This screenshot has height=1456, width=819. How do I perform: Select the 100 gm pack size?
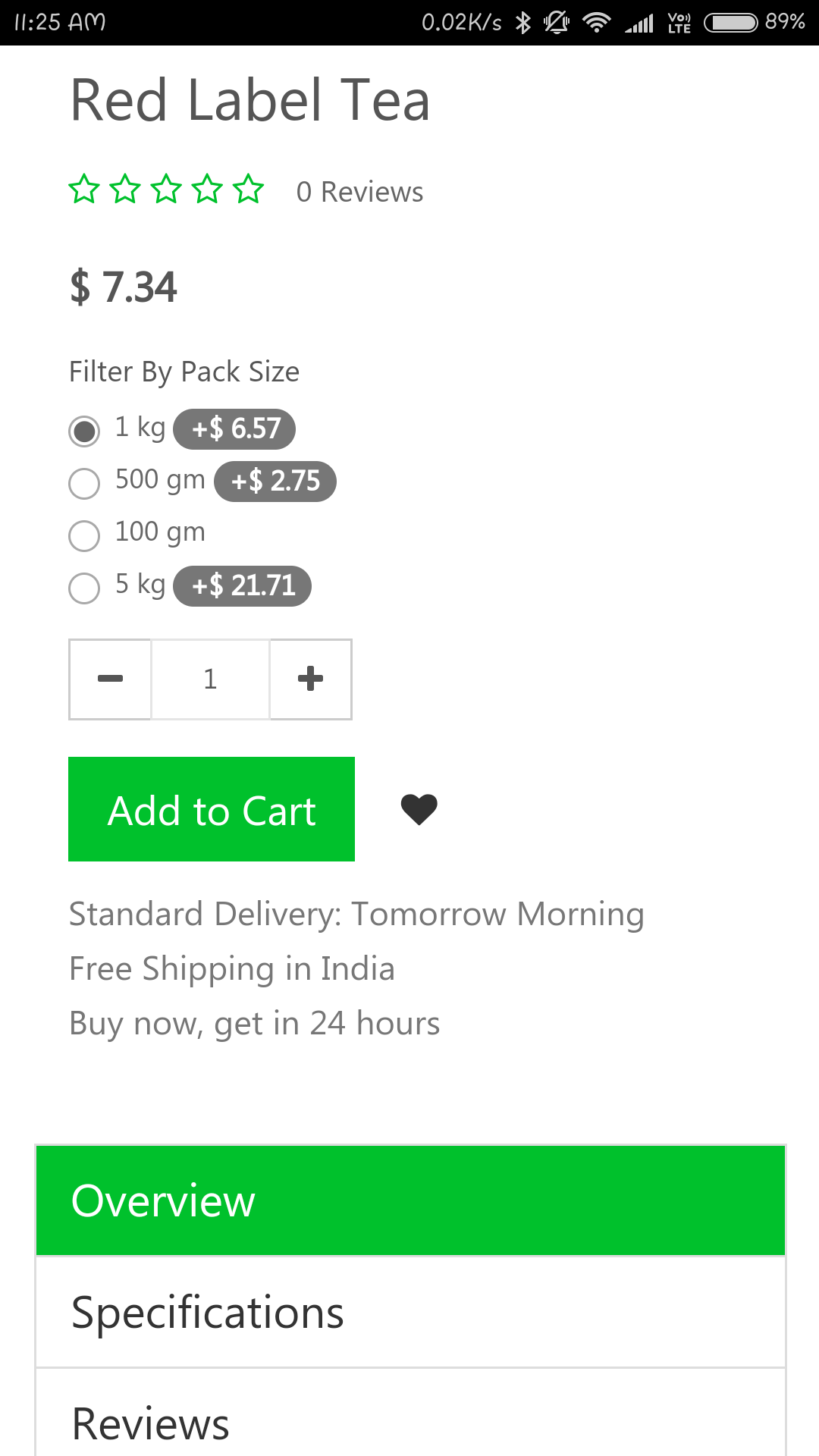84,535
